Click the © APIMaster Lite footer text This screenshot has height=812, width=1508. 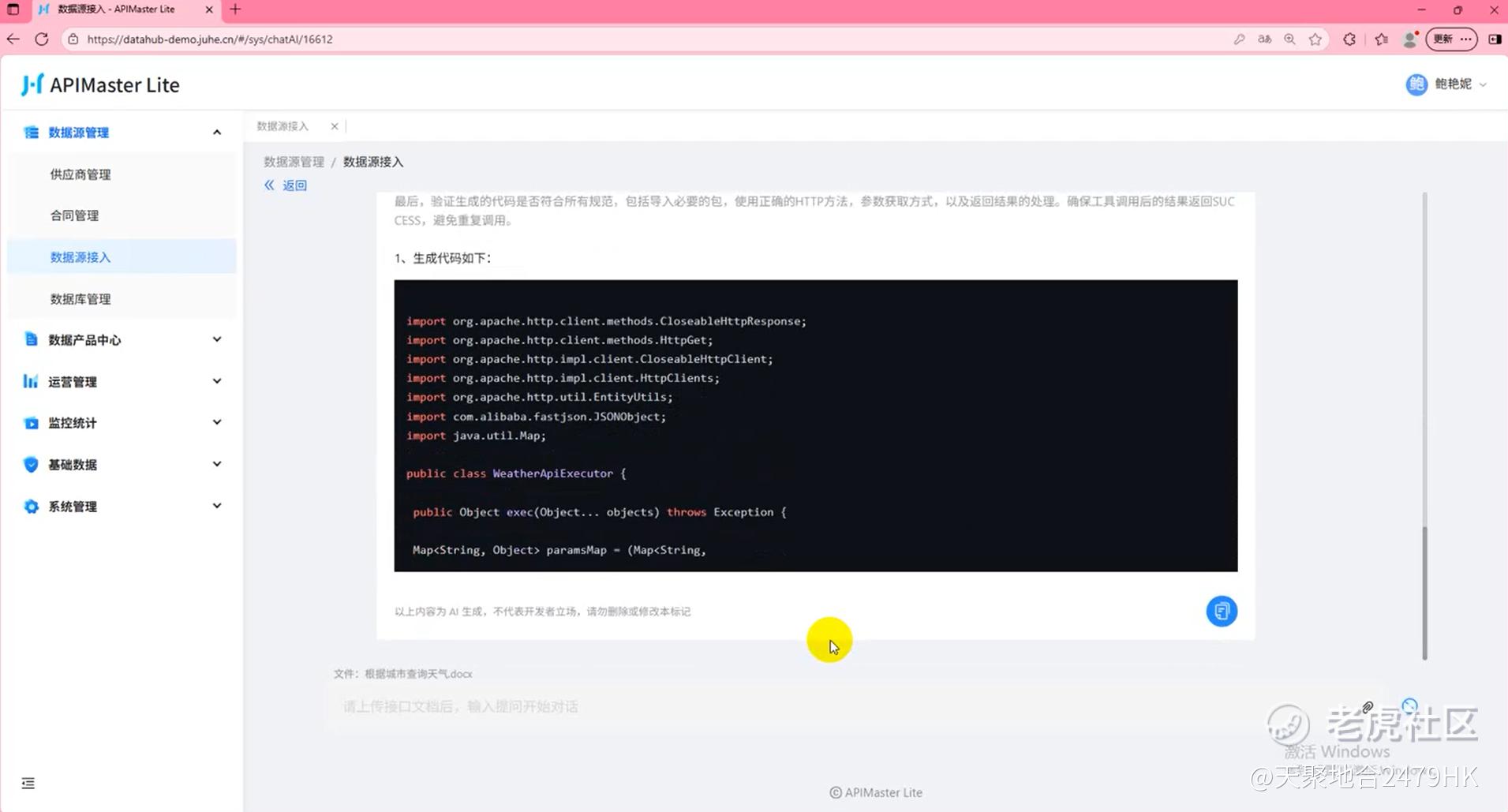tap(876, 792)
